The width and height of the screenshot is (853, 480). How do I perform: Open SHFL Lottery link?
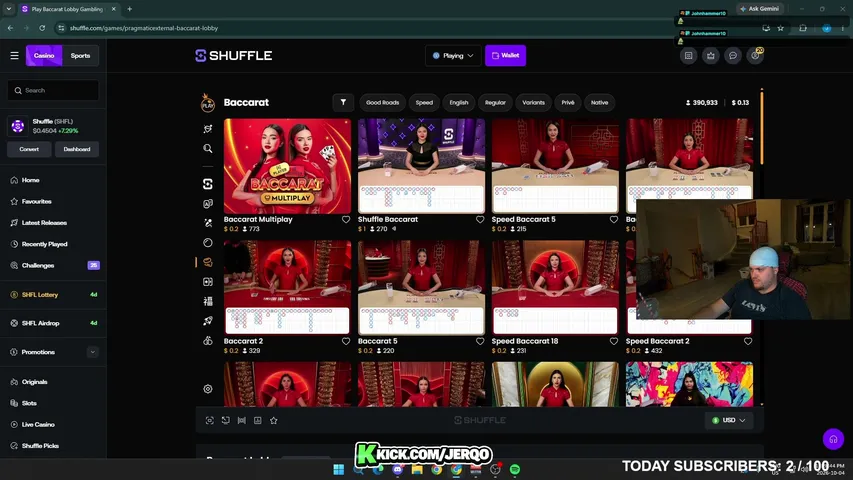[40, 295]
